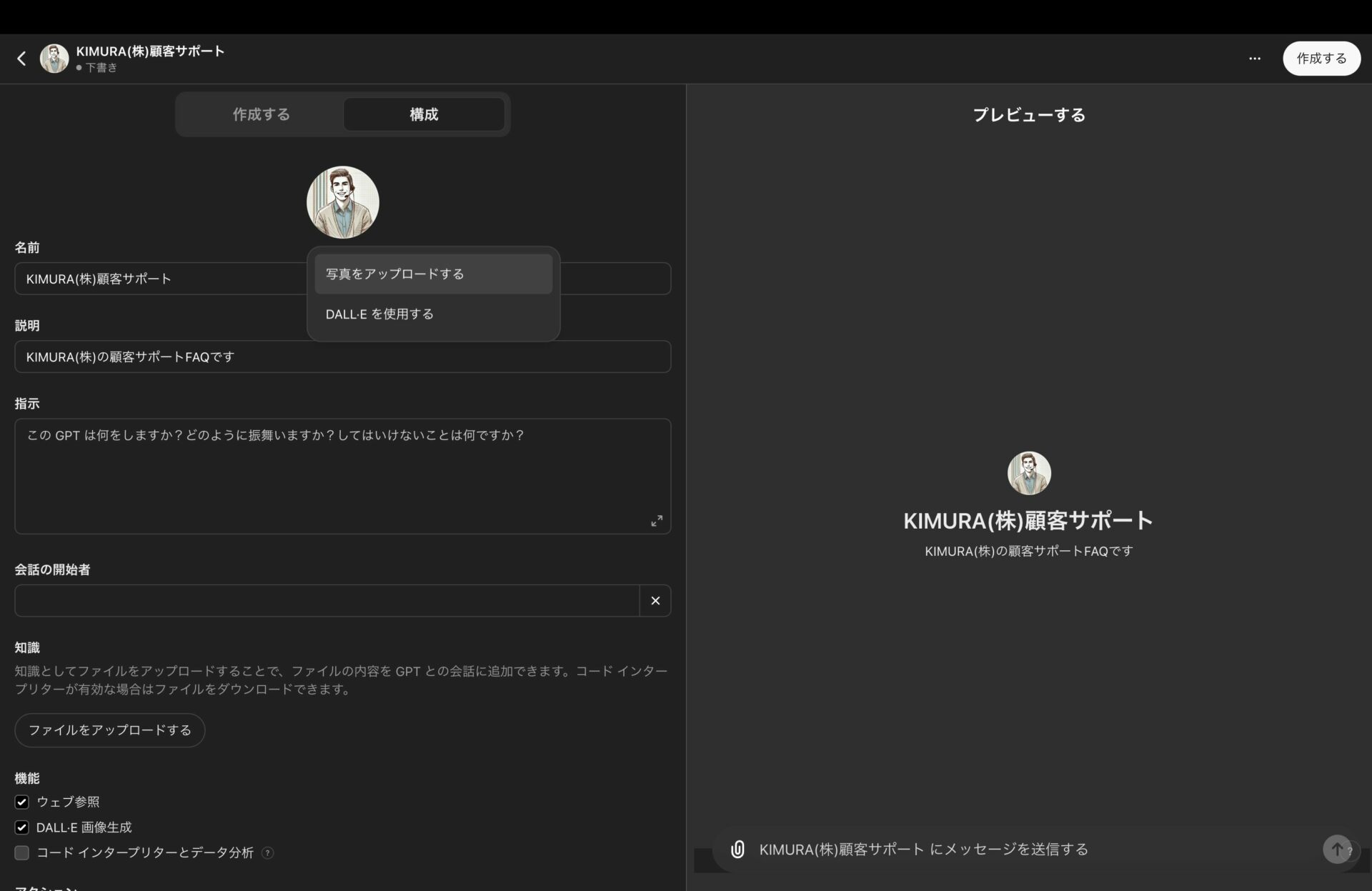
Task: Enable コード インタープリターとデータ分析 checkbox
Action: pyautogui.click(x=22, y=852)
